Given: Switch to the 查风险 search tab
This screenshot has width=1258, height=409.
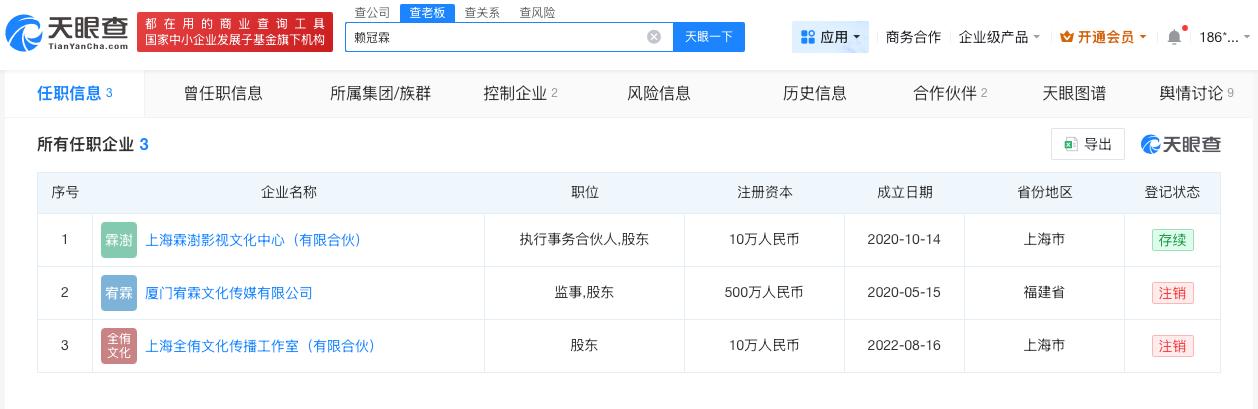Looking at the screenshot, I should [x=537, y=12].
